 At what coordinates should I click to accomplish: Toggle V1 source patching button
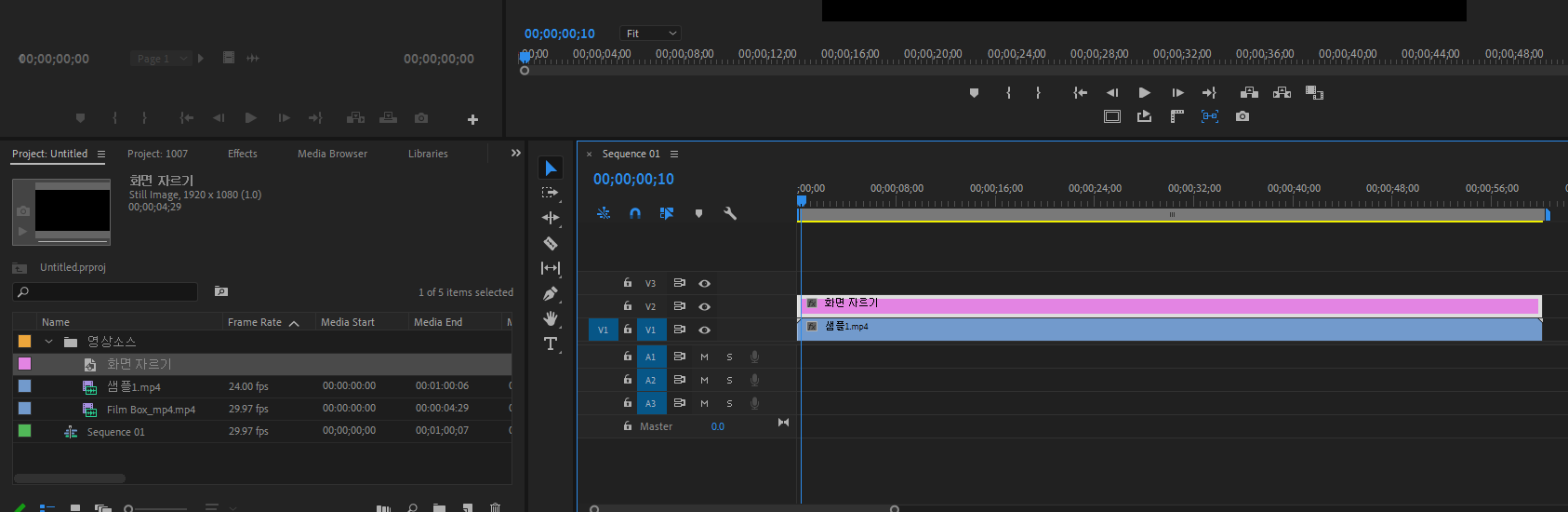pos(603,330)
